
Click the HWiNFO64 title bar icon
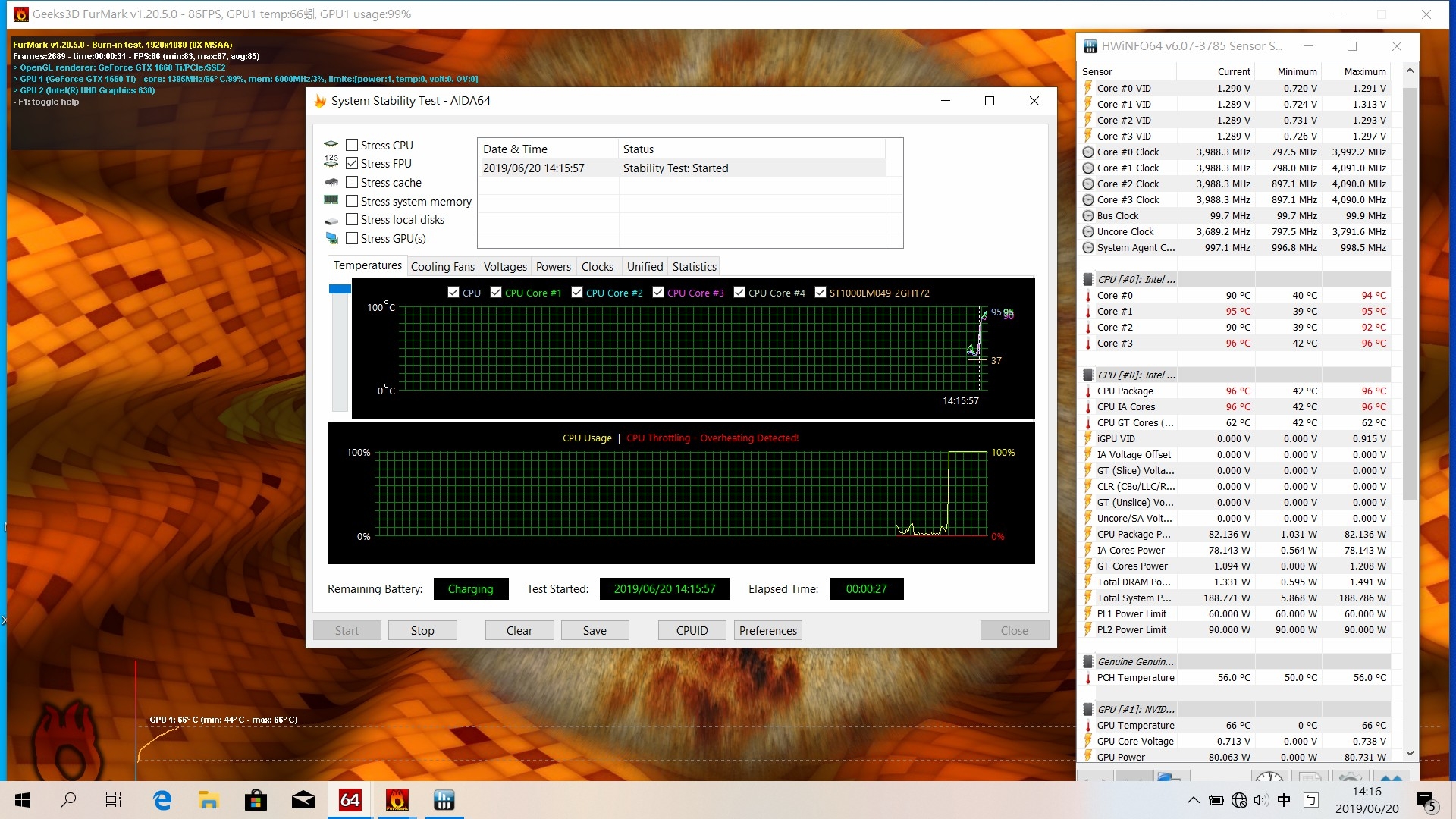pos(1090,46)
